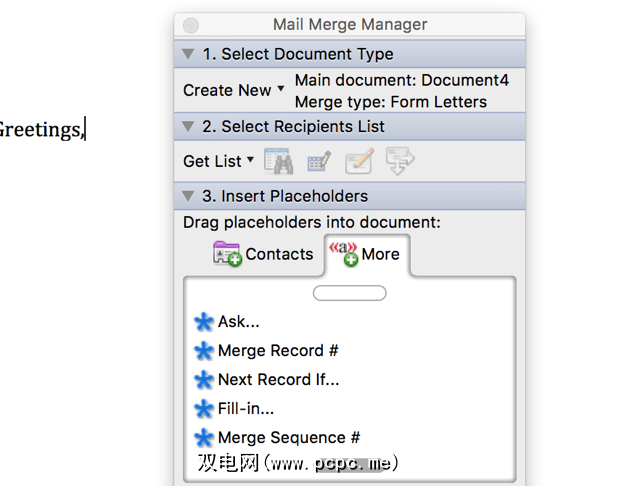Click the rounded scroll handle above the list
640x486 pixels.
pos(349,293)
